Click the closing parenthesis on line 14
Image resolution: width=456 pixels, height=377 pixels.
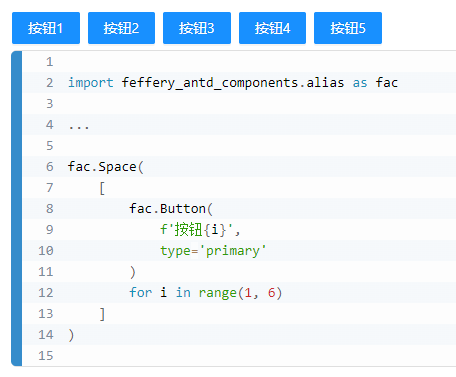(71, 335)
